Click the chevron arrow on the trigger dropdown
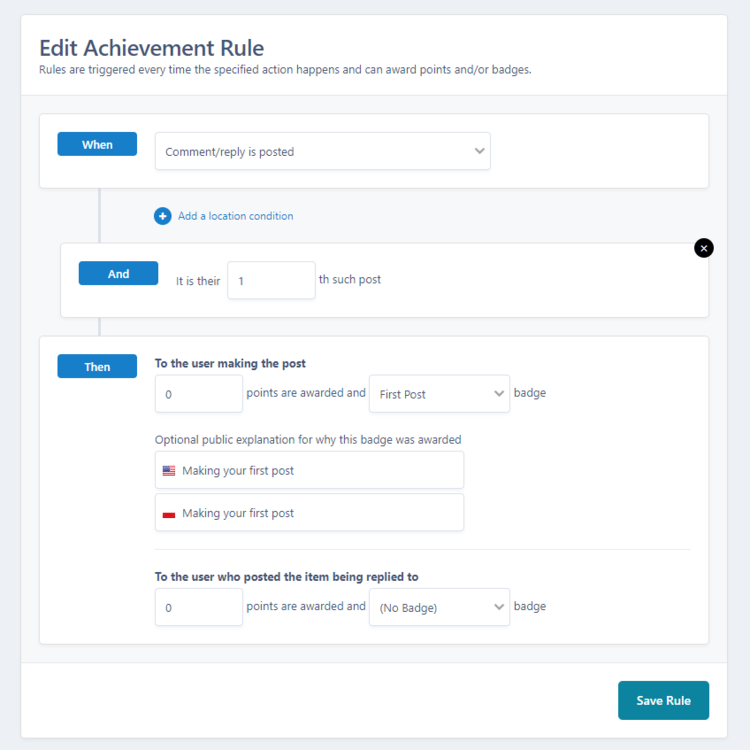 tap(479, 152)
